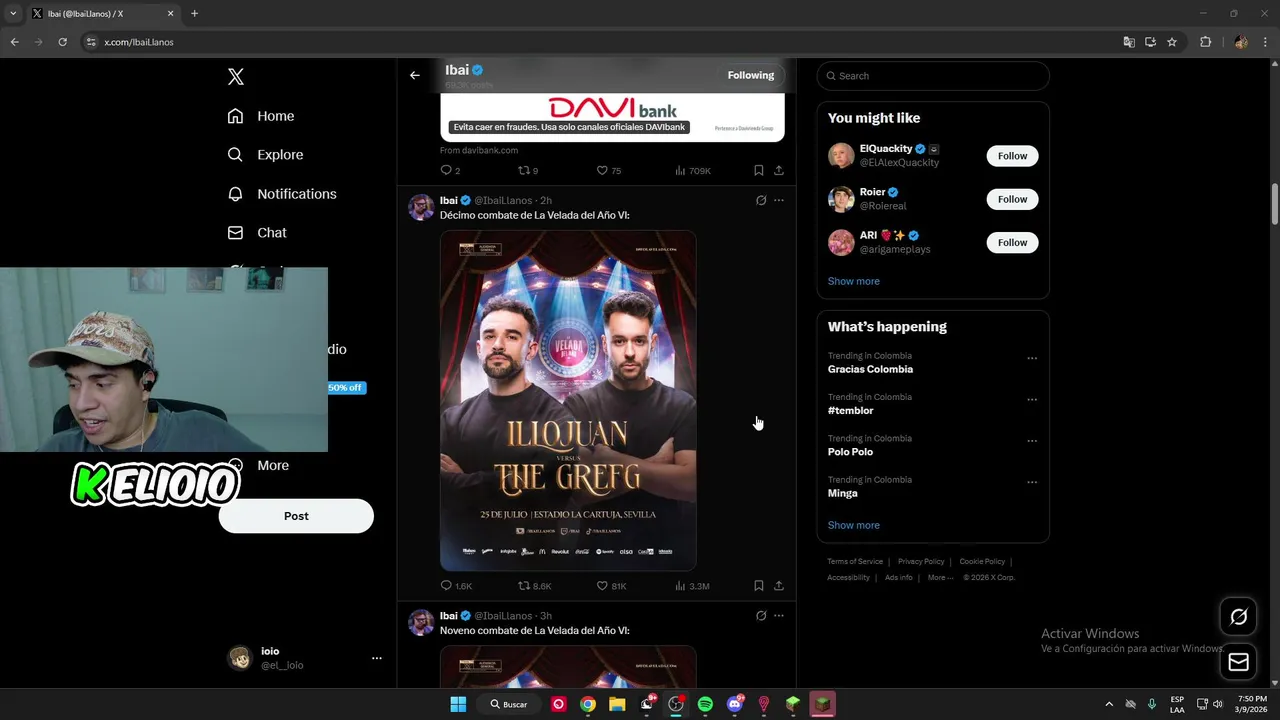Like the DAVIbank post with 75 likes
1280x720 pixels.
point(609,171)
